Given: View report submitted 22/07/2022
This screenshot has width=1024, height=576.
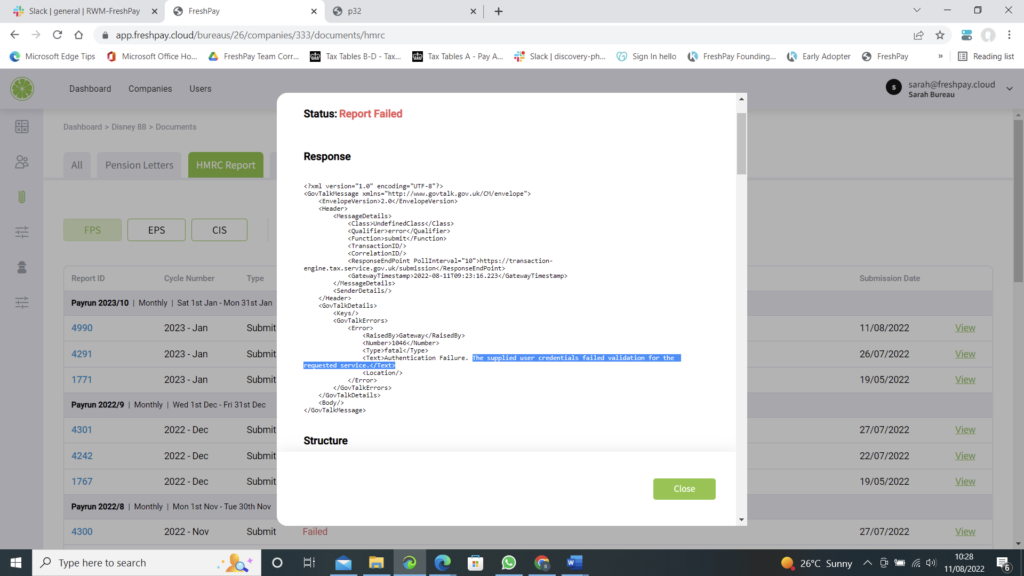Looking at the screenshot, I should [x=965, y=456].
